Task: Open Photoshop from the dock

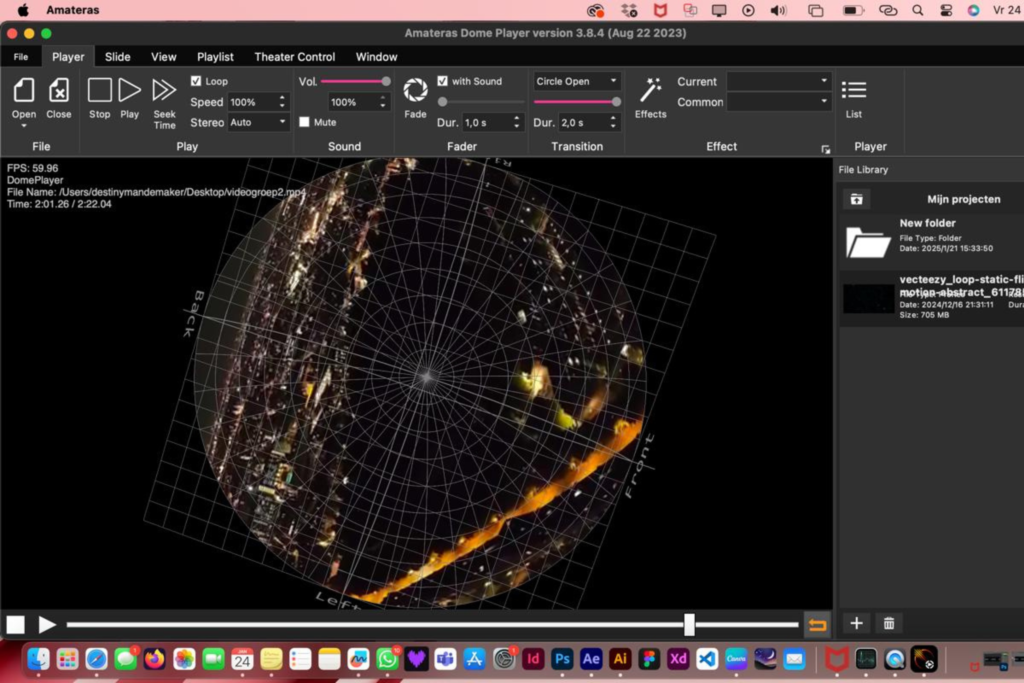Action: click(x=562, y=659)
